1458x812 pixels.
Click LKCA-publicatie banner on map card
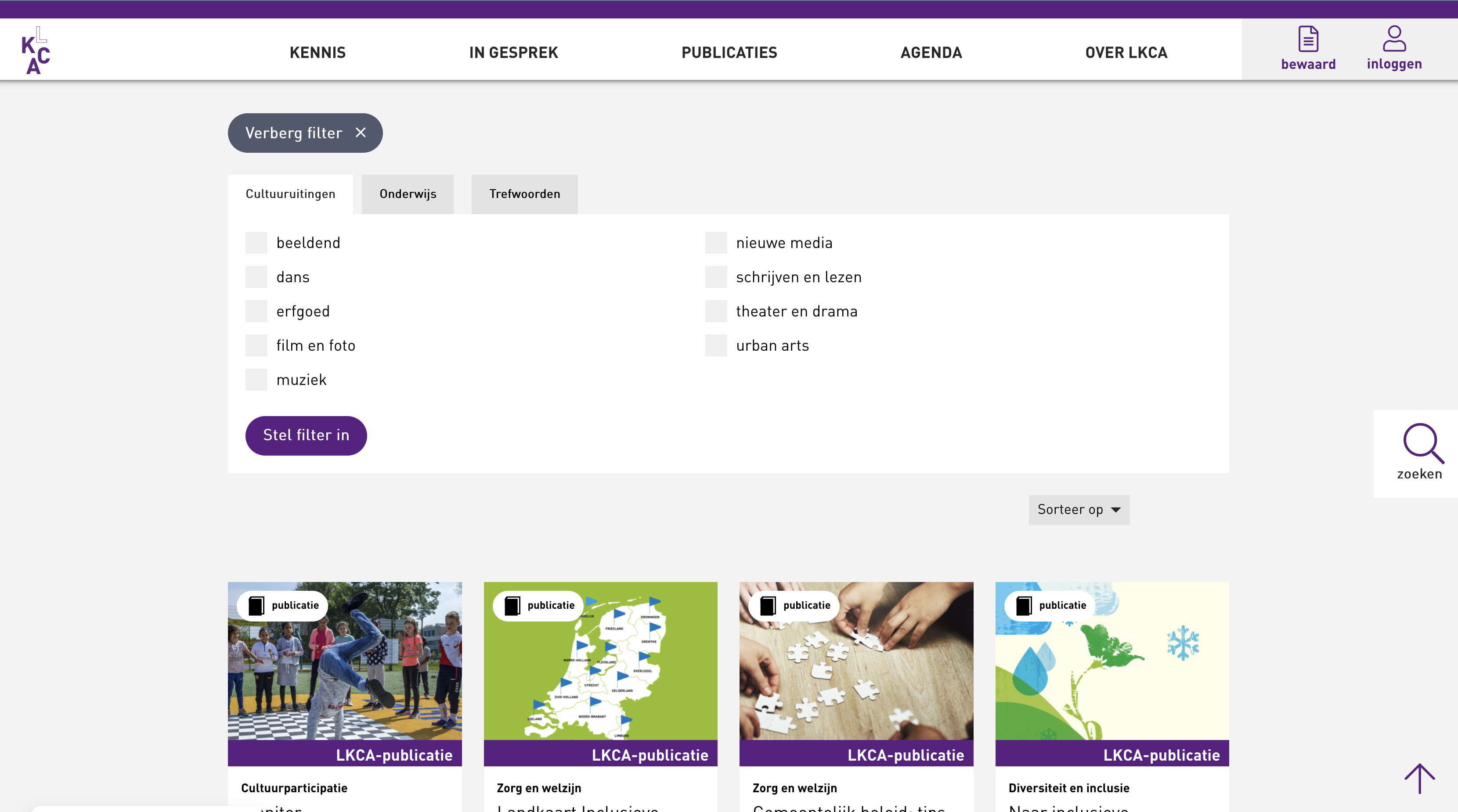click(600, 753)
